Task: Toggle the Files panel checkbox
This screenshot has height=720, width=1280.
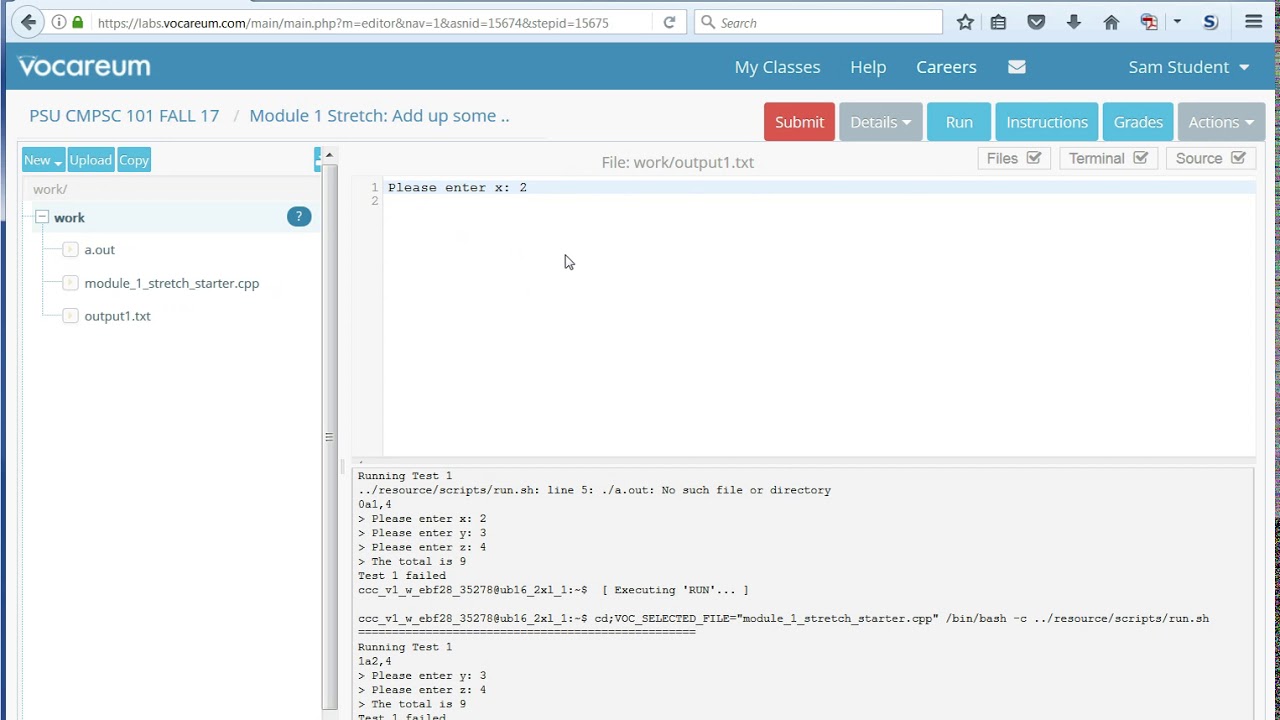Action: tap(1034, 158)
